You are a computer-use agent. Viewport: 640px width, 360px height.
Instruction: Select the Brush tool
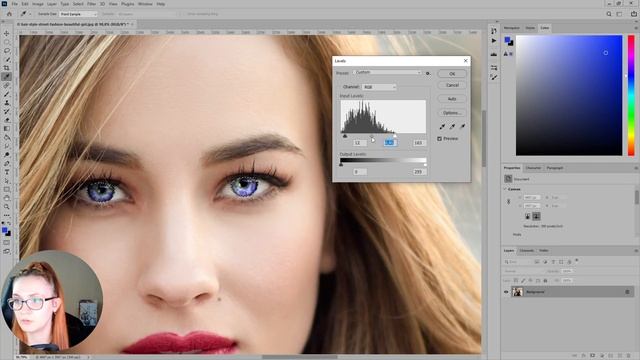7,94
